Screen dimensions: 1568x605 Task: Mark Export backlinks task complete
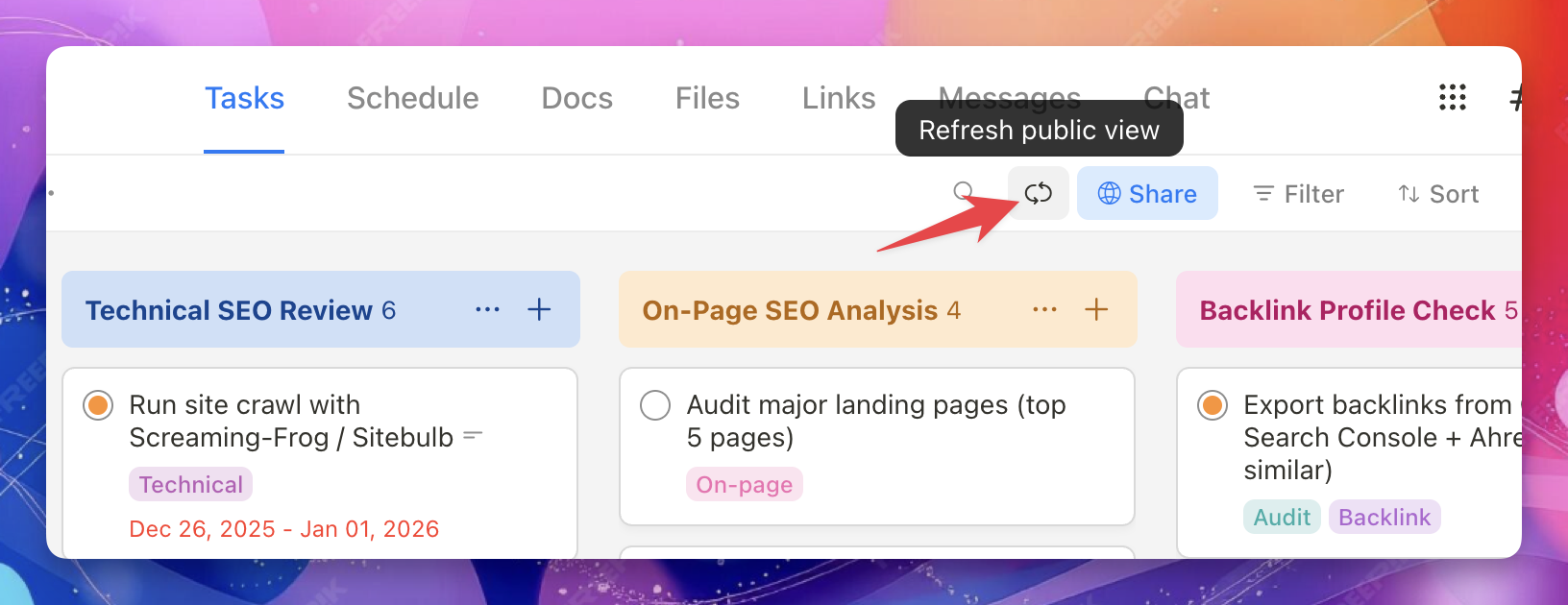[1213, 405]
